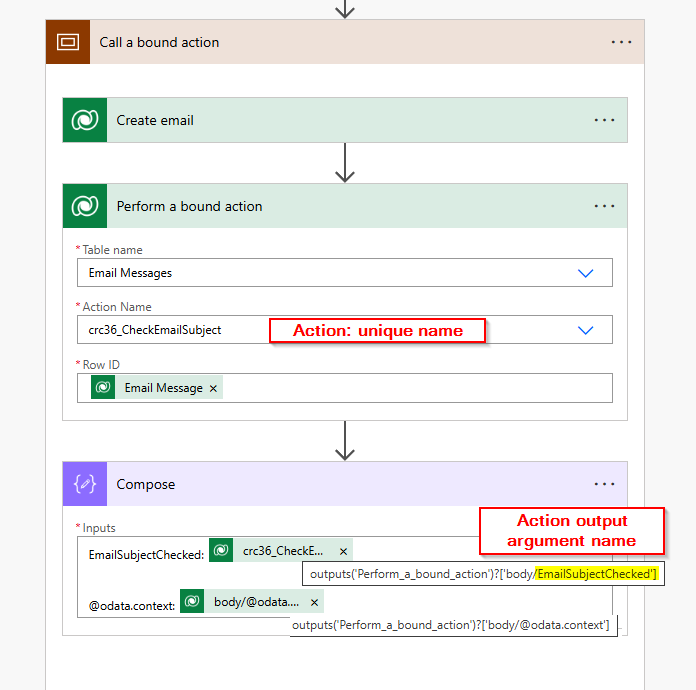Screen dimensions: 696x690
Task: Click the Compose curly-braces icon
Action: 85,484
